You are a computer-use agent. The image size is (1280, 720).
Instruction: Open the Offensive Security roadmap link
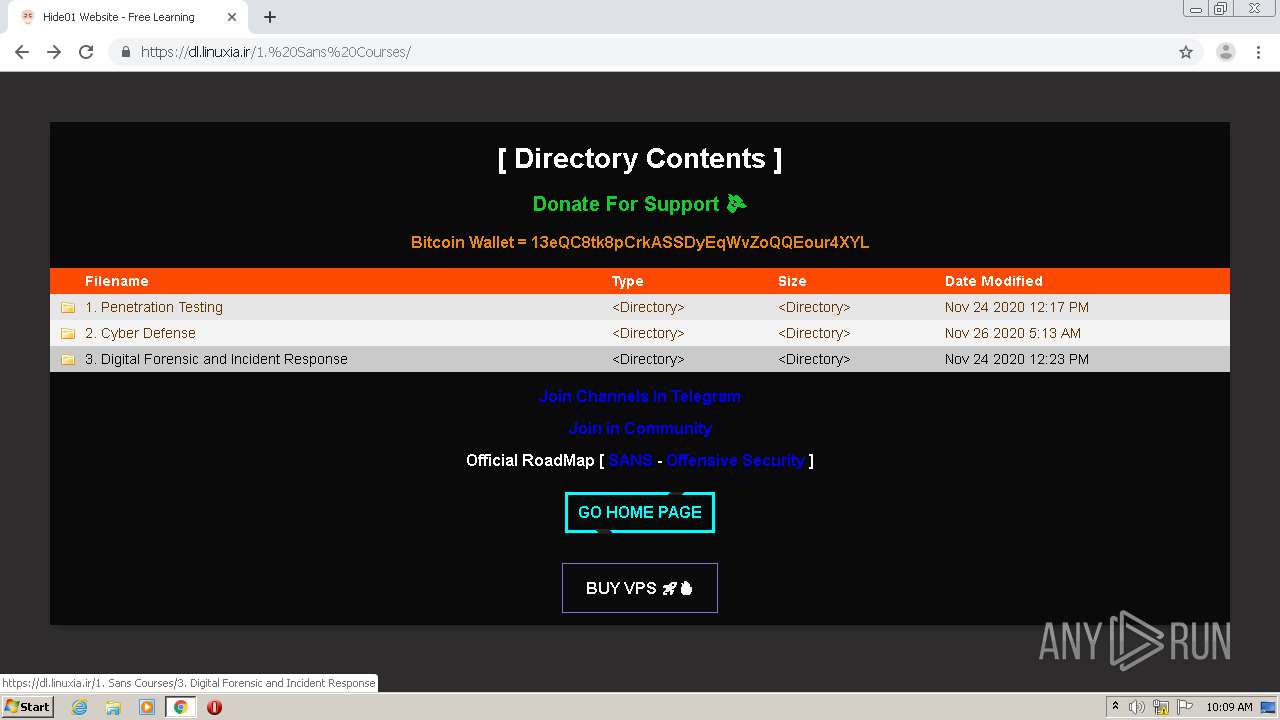tap(735, 460)
